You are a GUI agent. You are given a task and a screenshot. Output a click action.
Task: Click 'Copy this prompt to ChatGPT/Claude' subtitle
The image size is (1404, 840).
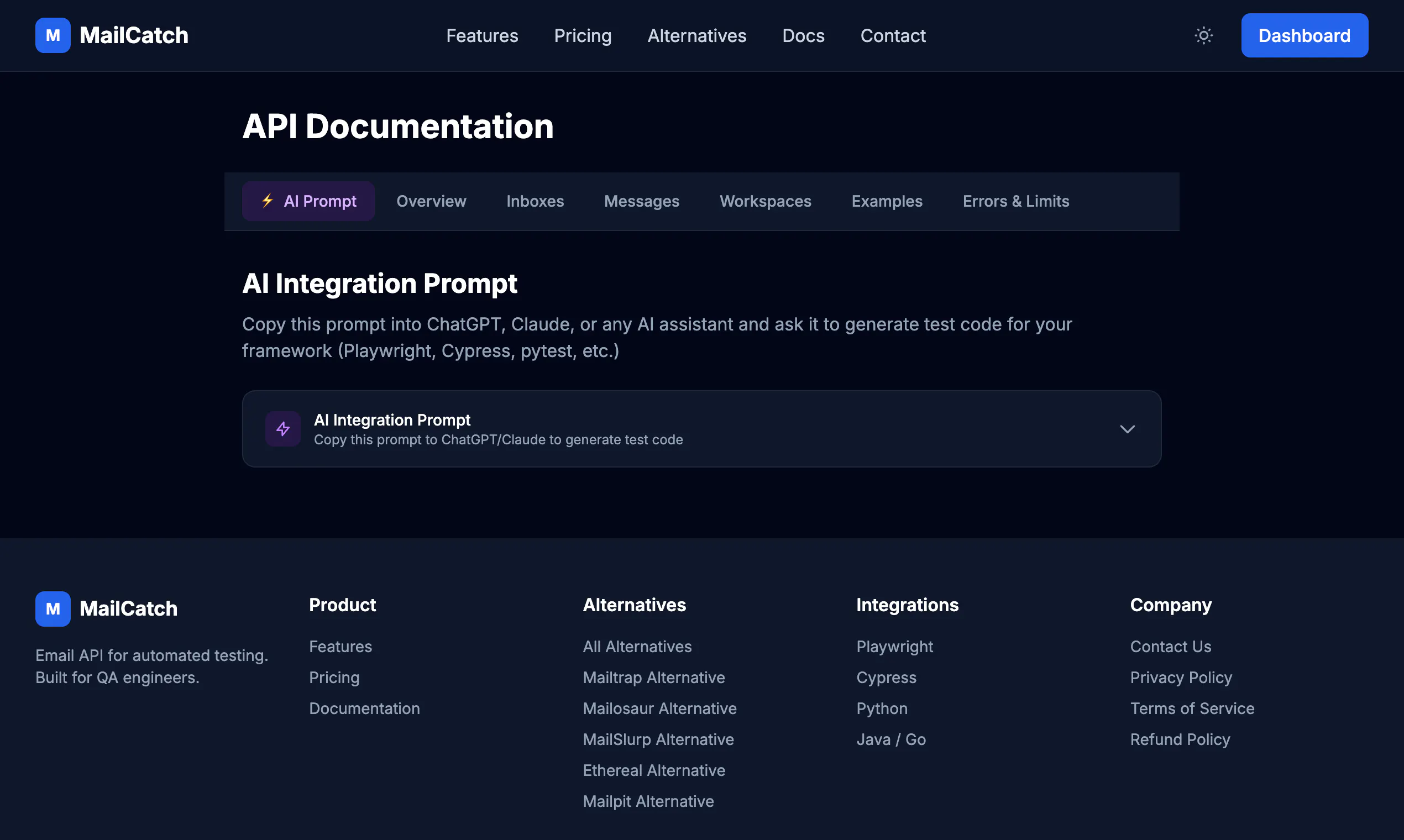coord(498,440)
